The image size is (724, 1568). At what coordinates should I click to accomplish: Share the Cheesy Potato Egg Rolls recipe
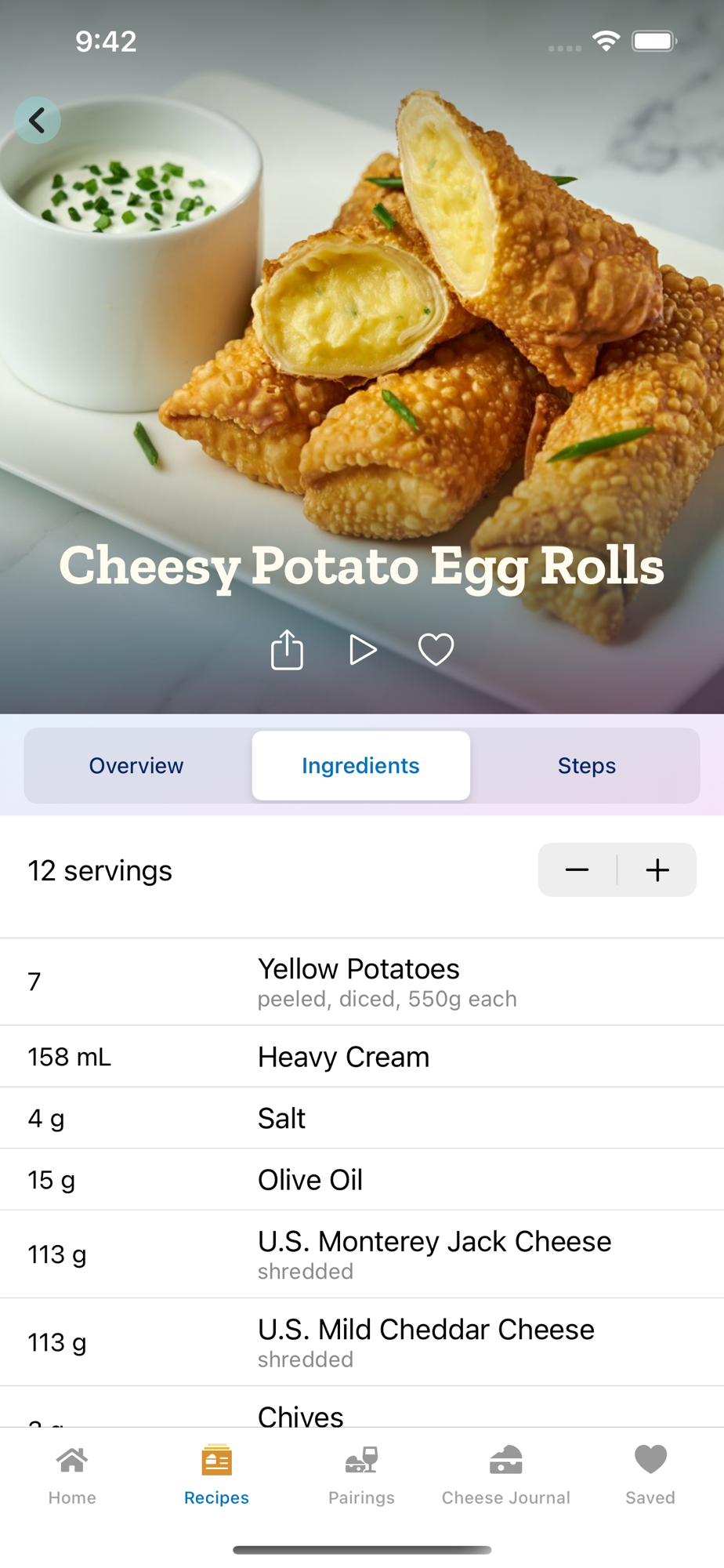(x=287, y=649)
